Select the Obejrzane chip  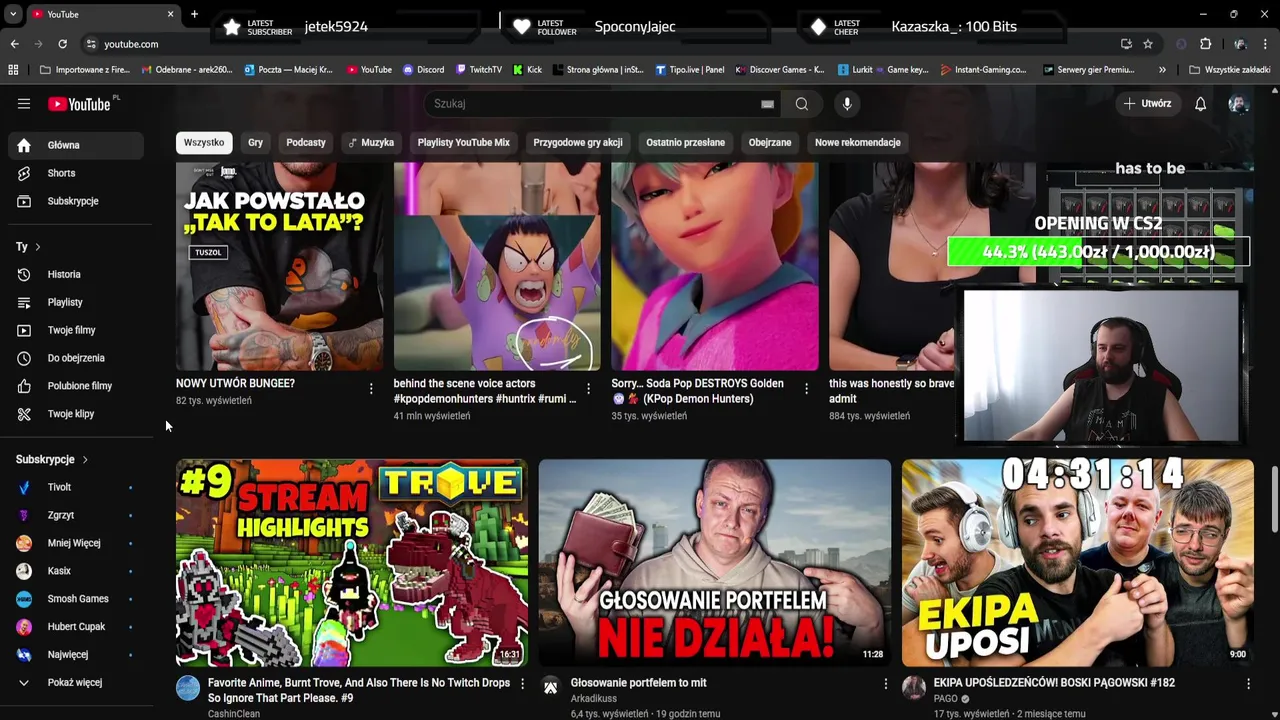(x=770, y=143)
